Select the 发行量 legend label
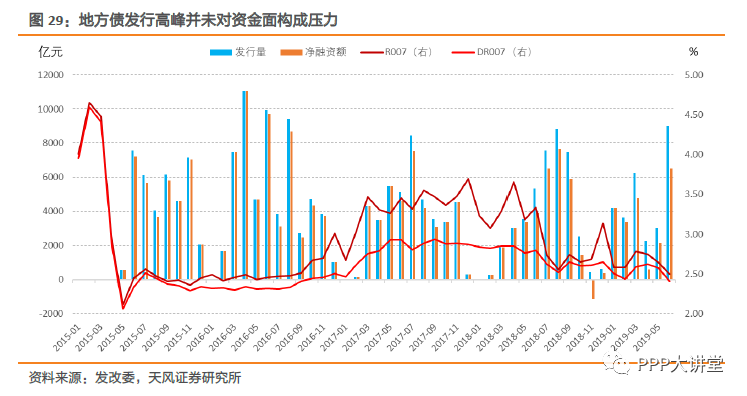Image resolution: width=747 pixels, height=396 pixels. click(250, 52)
